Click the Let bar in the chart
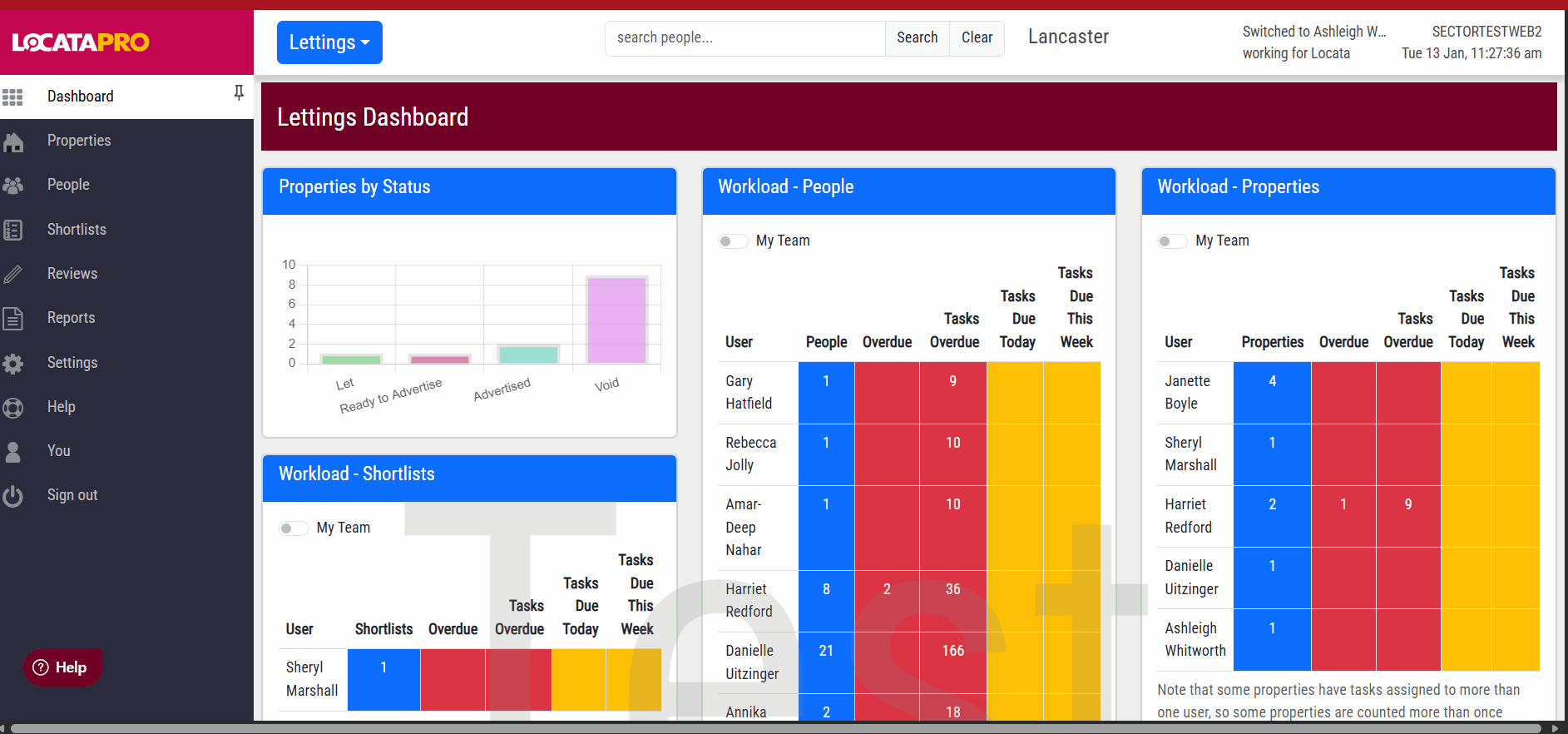1568x734 pixels. point(351,360)
